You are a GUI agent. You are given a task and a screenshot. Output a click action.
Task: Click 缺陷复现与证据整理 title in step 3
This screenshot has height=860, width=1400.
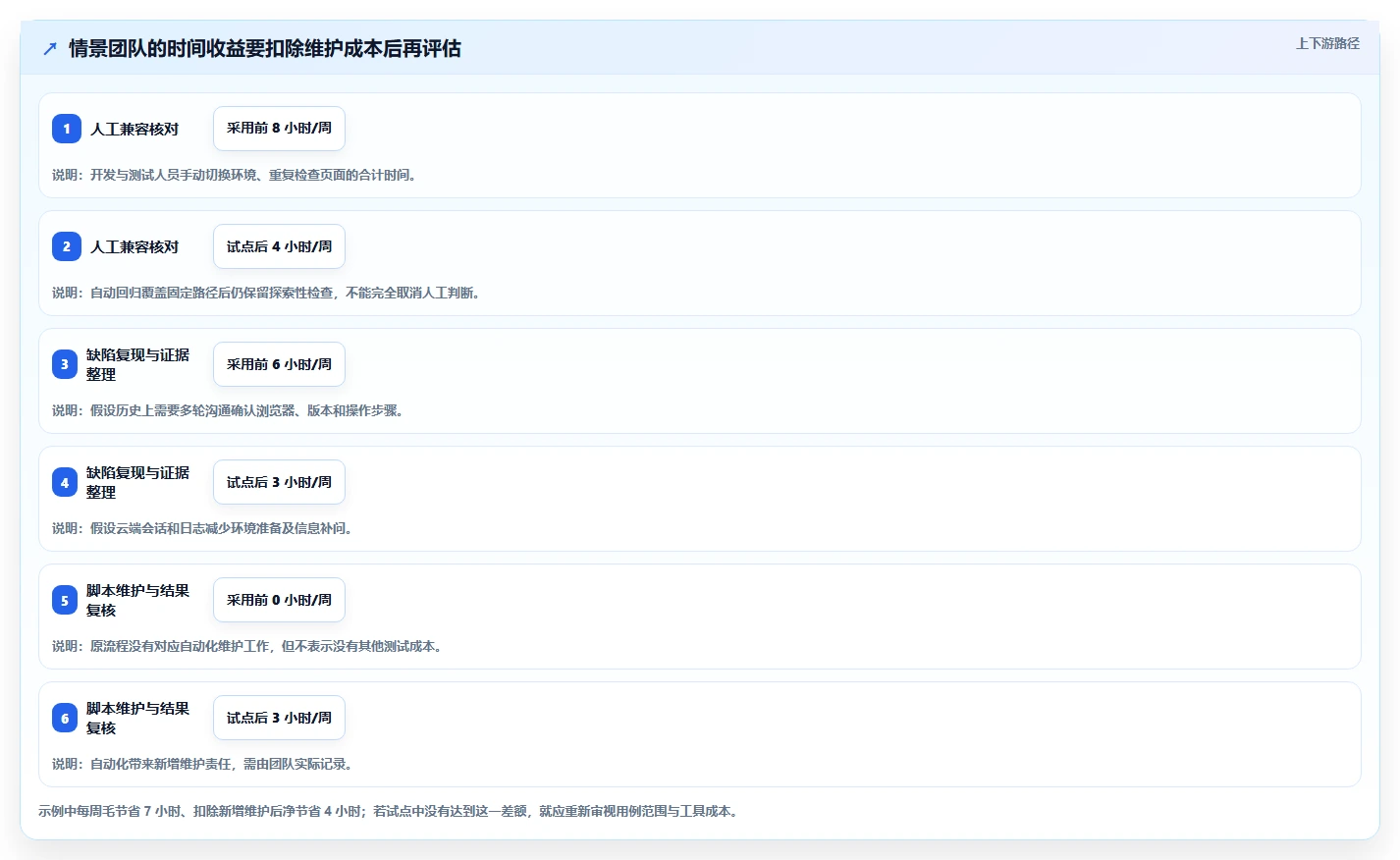pyautogui.click(x=137, y=364)
